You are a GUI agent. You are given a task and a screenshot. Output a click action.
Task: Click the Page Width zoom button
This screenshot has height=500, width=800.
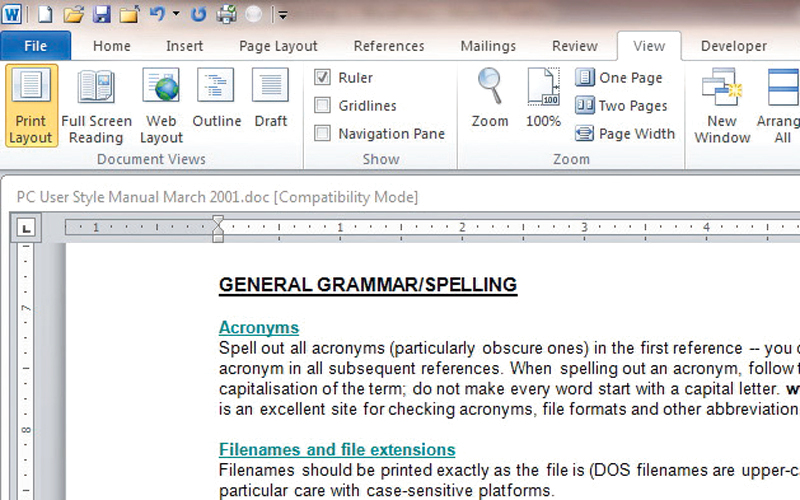tap(625, 134)
